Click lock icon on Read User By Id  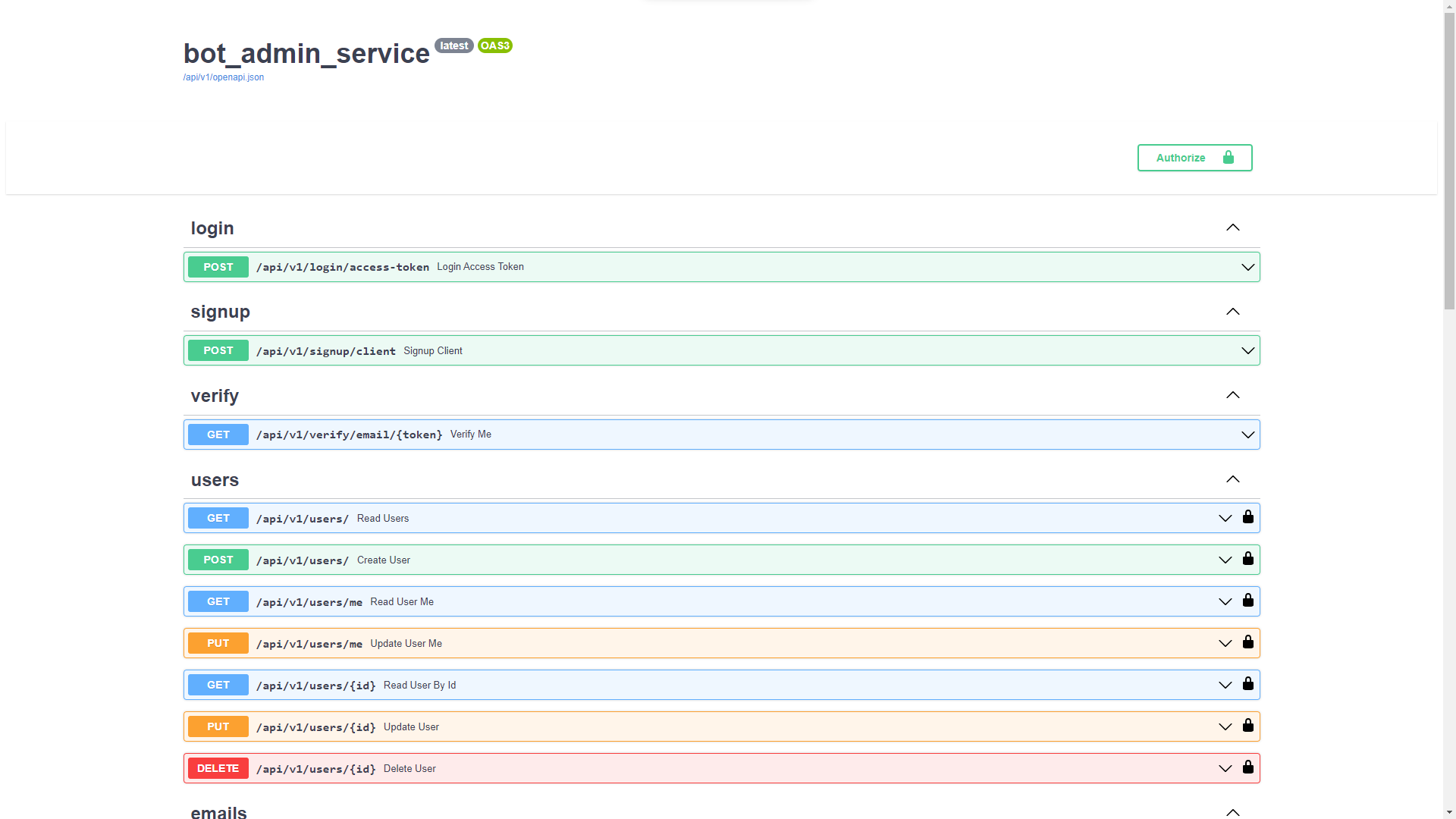click(1247, 684)
